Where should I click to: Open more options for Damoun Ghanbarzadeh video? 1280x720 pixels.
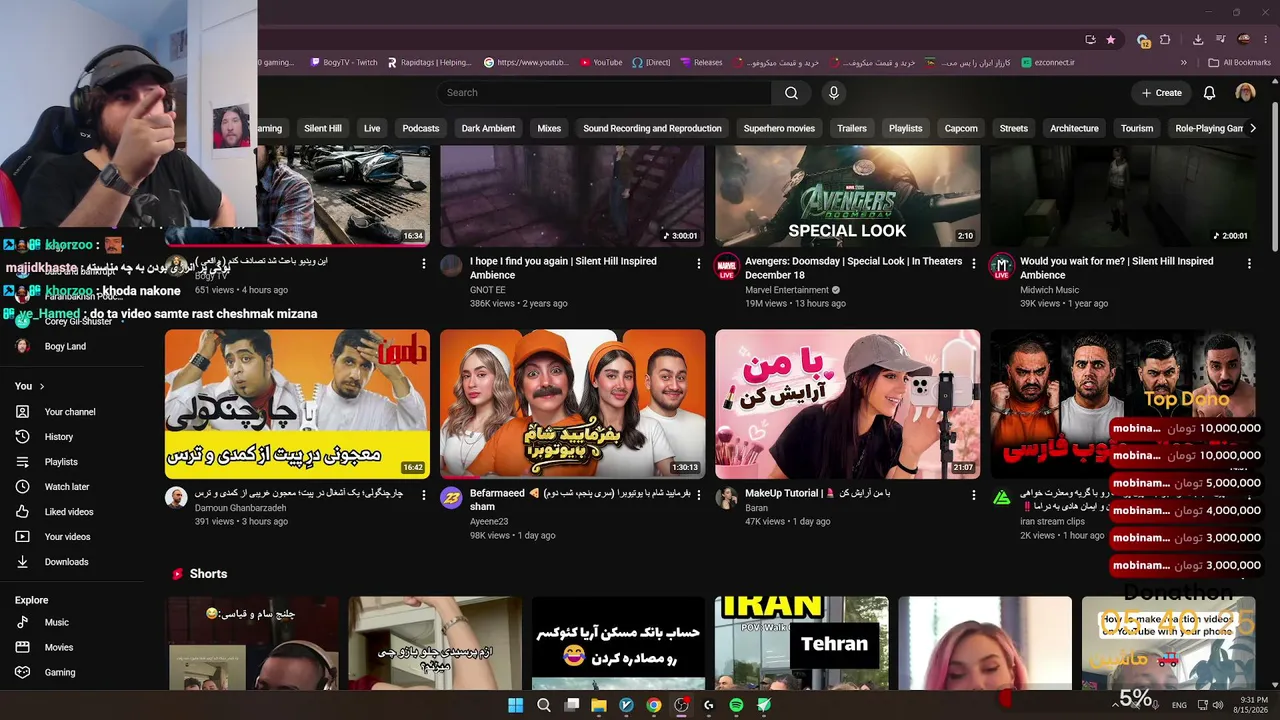coord(424,495)
